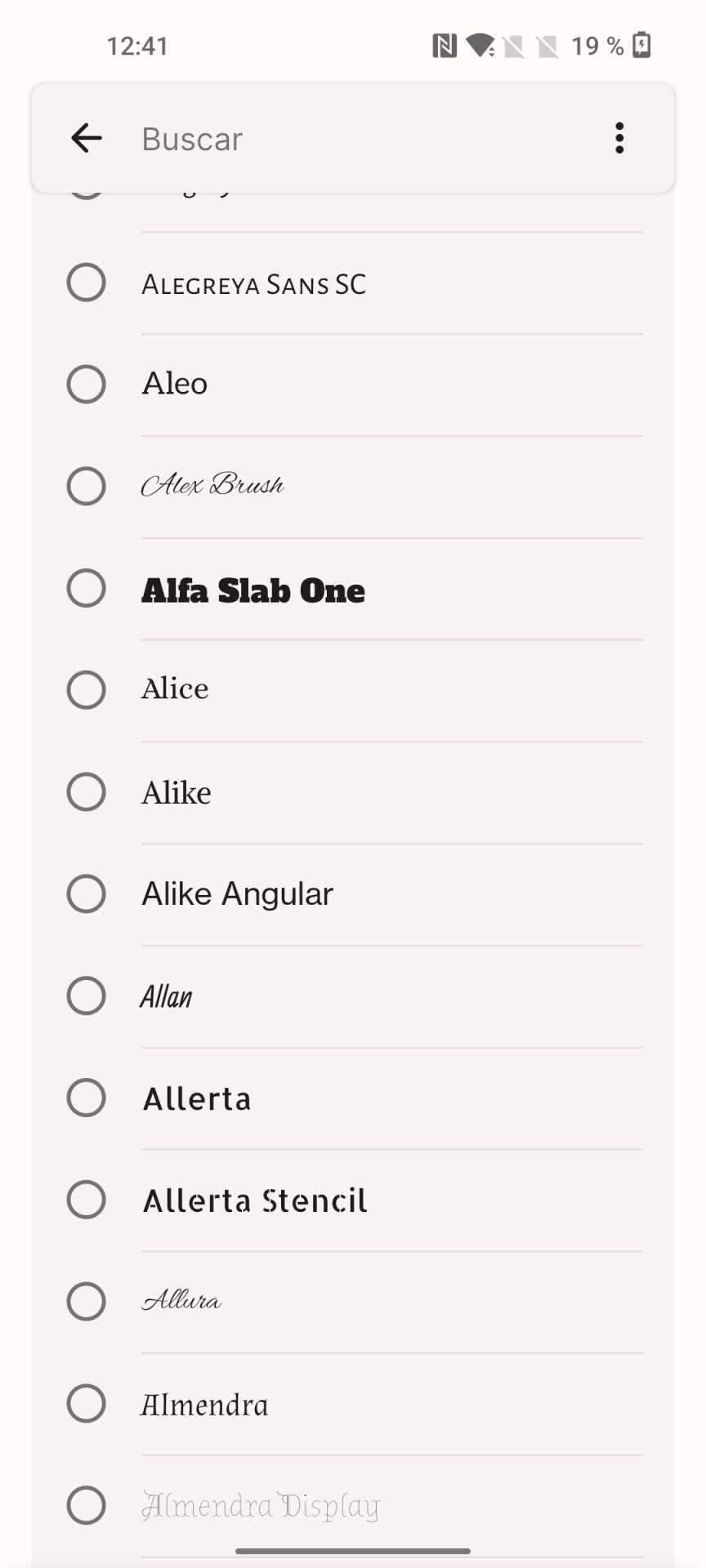Choose the Alex Brush radio button

click(x=86, y=486)
